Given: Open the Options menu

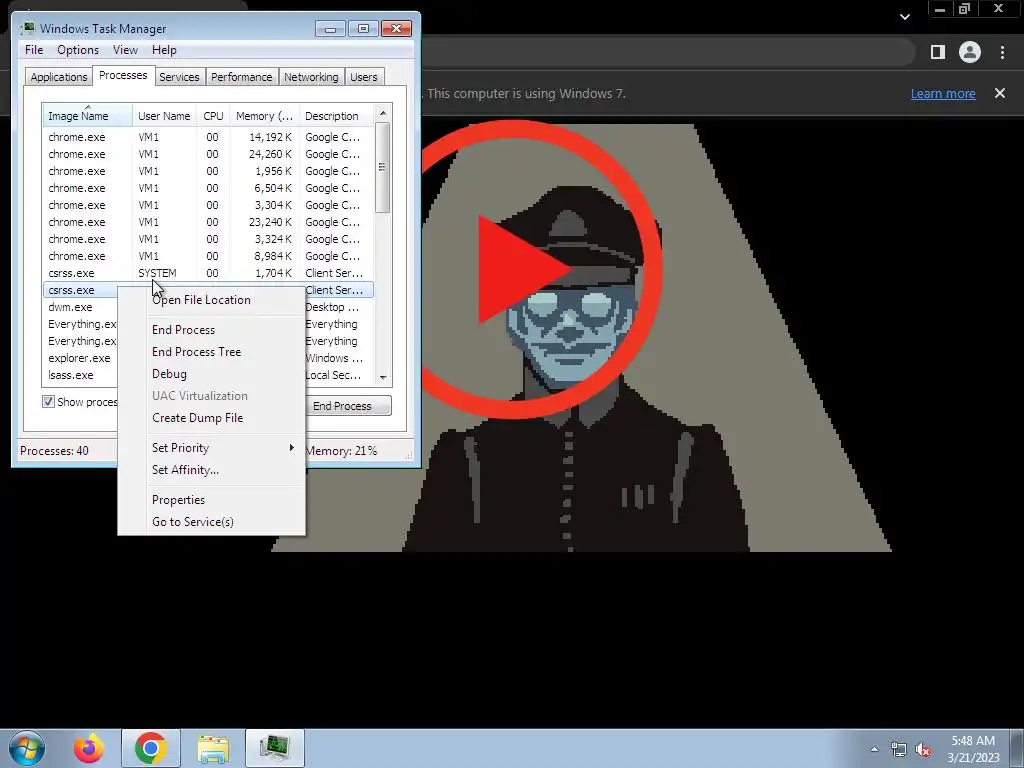Looking at the screenshot, I should pyautogui.click(x=78, y=50).
